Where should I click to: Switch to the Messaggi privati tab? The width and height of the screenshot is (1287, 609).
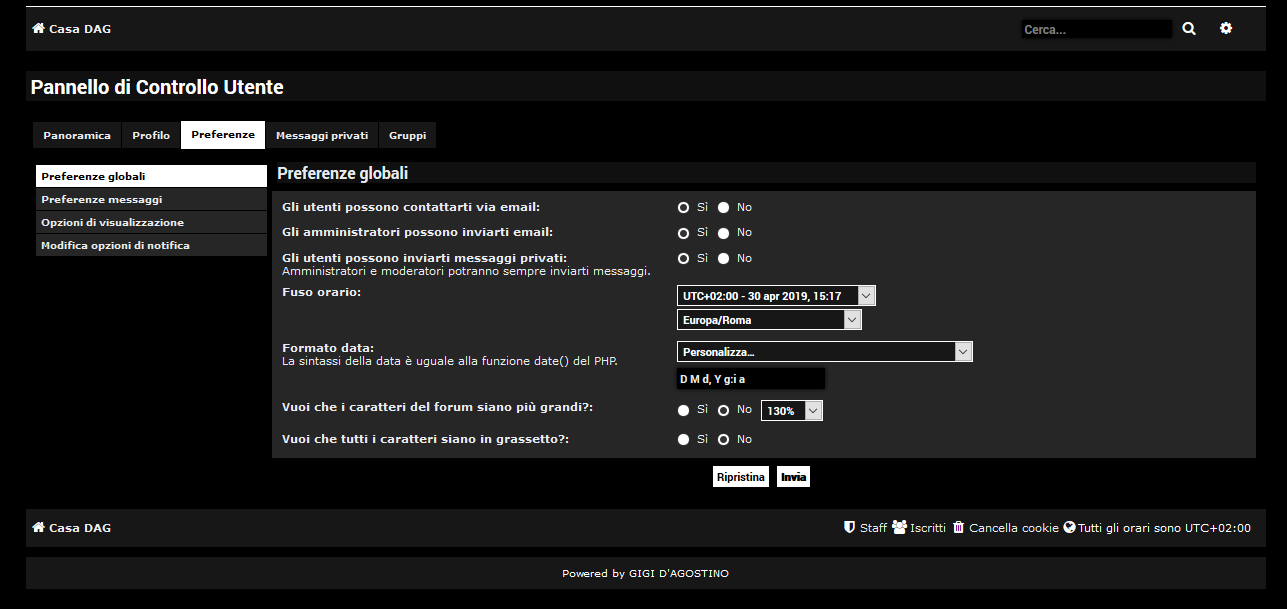click(x=321, y=134)
